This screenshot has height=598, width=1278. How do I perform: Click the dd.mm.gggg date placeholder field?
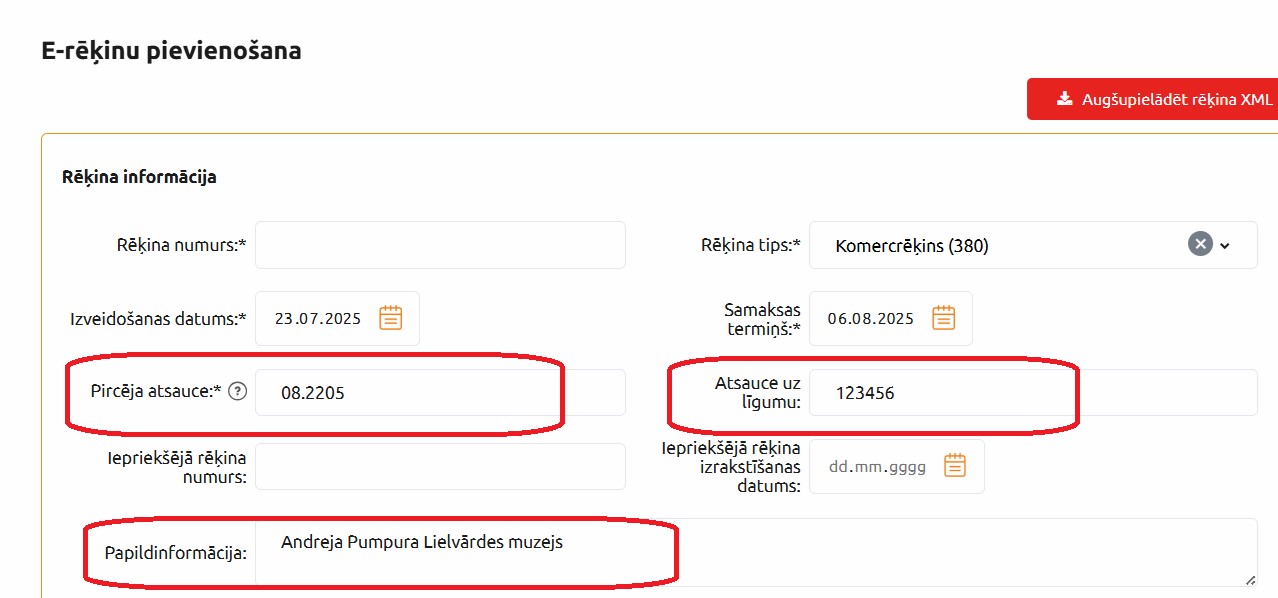pyautogui.click(x=877, y=466)
